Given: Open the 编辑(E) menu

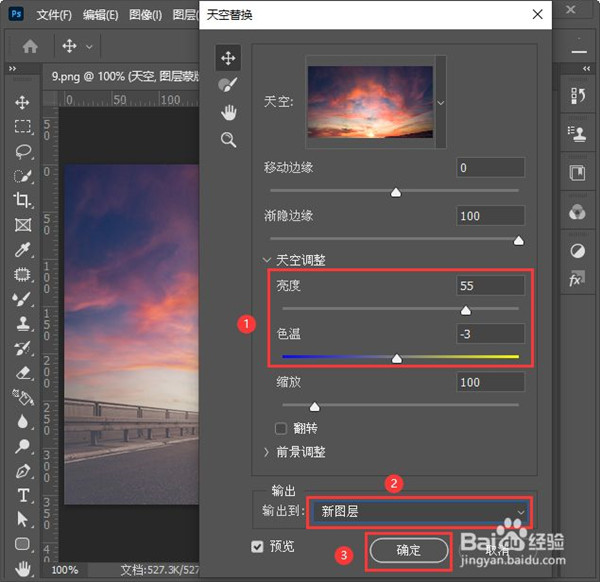Looking at the screenshot, I should coord(100,15).
